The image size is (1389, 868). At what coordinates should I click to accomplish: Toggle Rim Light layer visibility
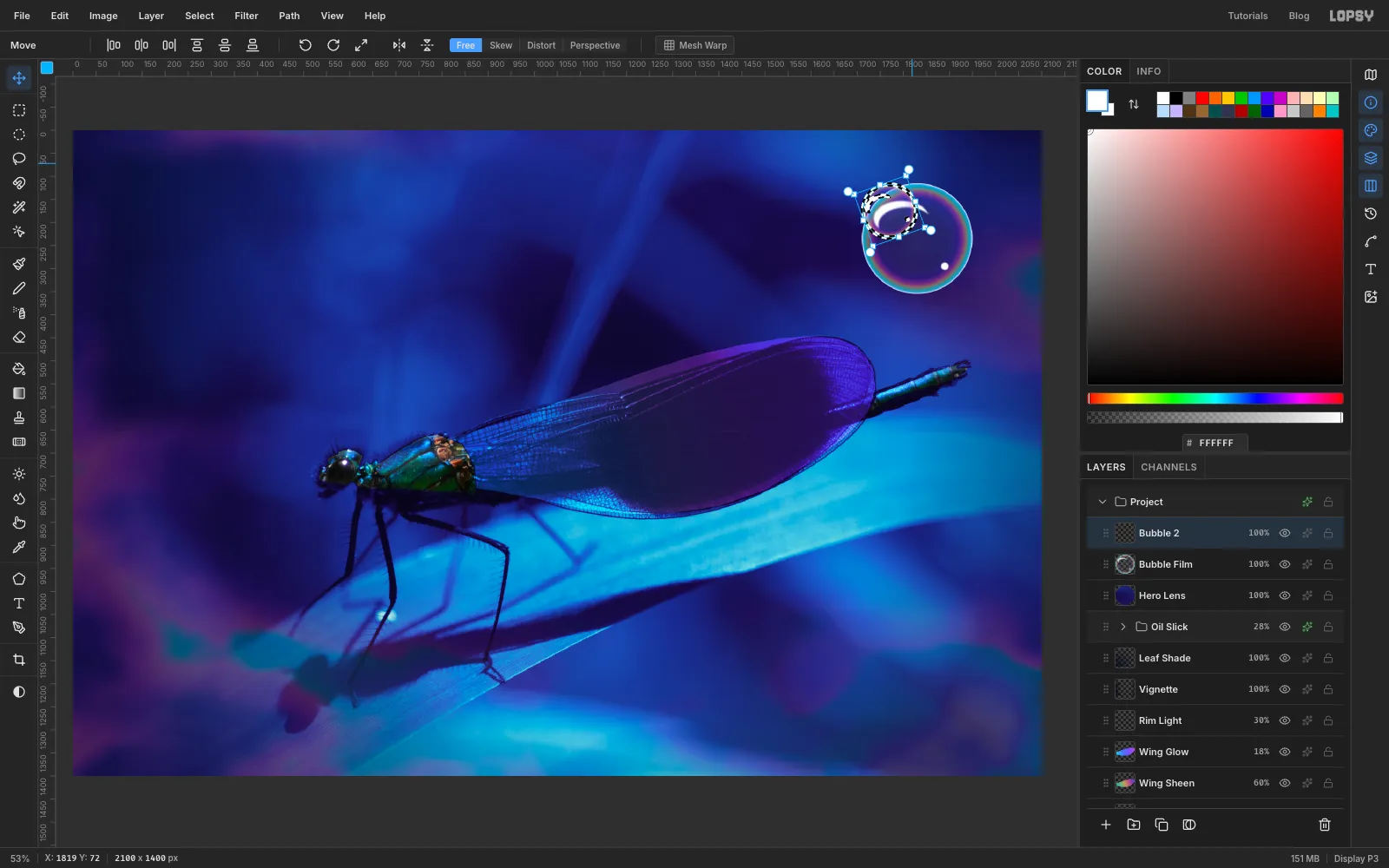point(1285,720)
